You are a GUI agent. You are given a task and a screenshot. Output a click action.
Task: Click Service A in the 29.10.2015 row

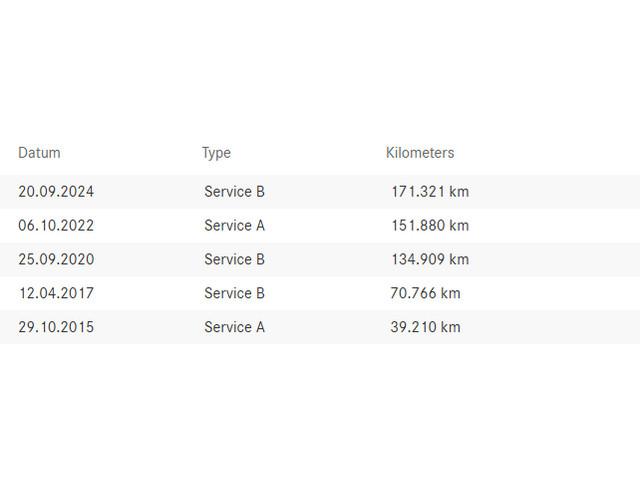[x=234, y=327]
